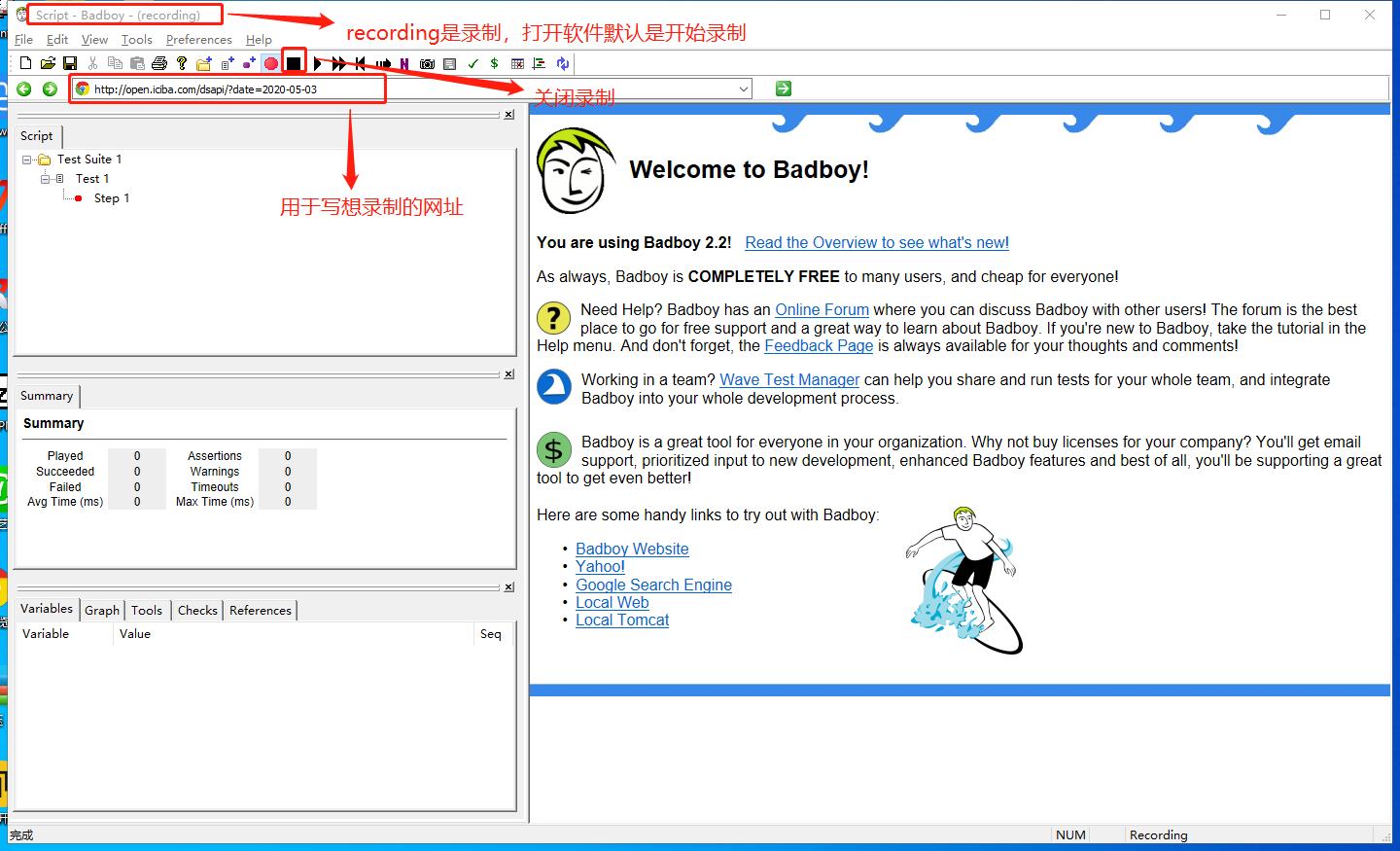Click the Value column header
This screenshot has height=851, width=1400.
click(292, 634)
